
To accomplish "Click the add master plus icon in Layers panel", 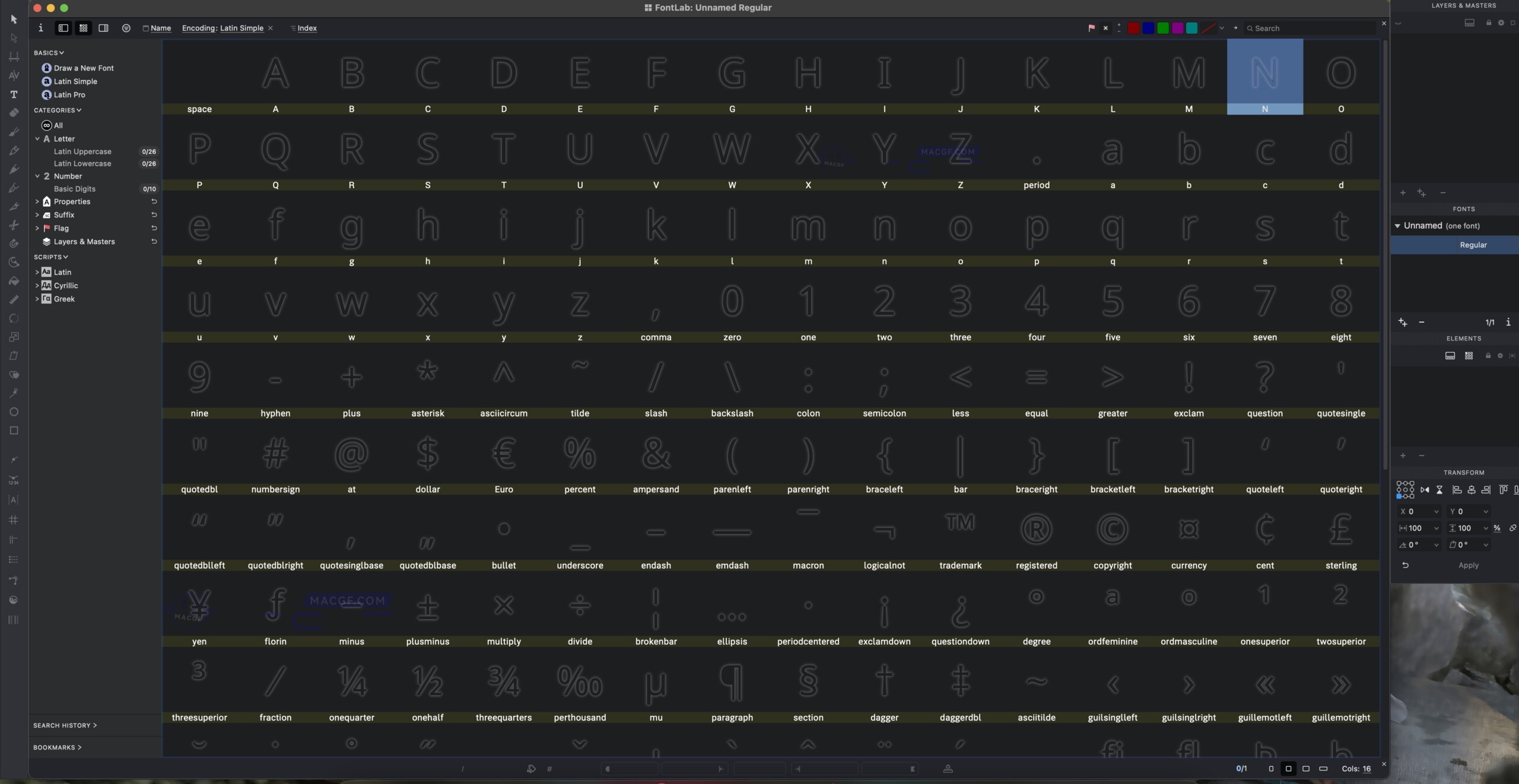I will (1402, 193).
